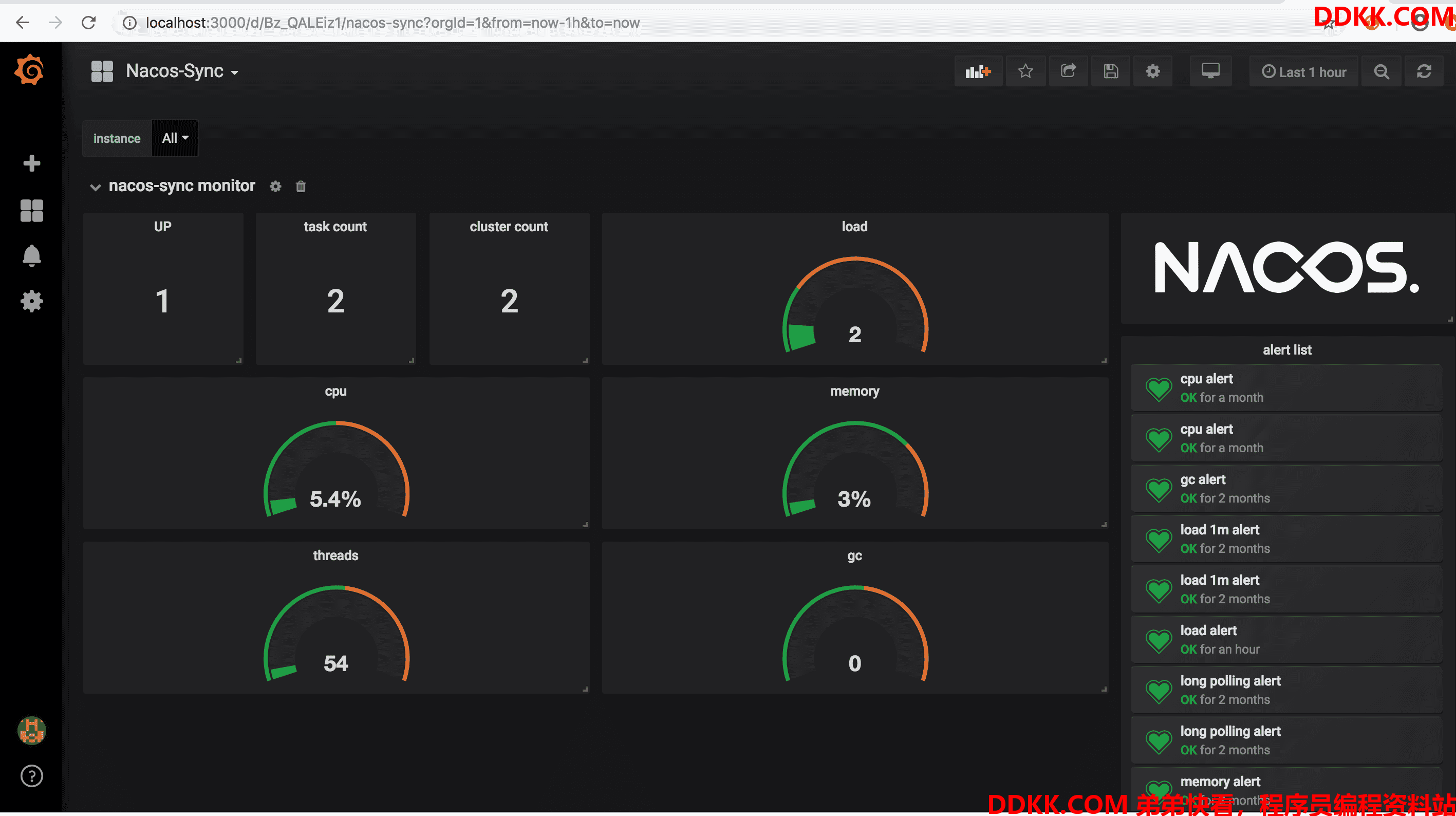Click the UP stat value 1
Viewport: 1456px width, 816px height.
[163, 301]
